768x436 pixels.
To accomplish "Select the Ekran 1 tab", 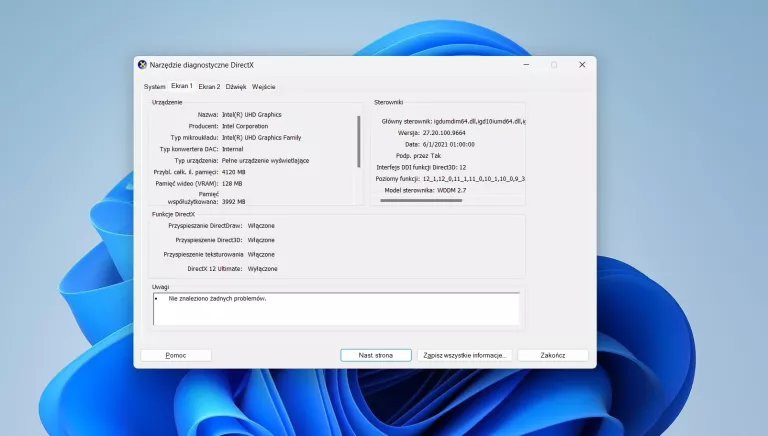I will click(181, 86).
